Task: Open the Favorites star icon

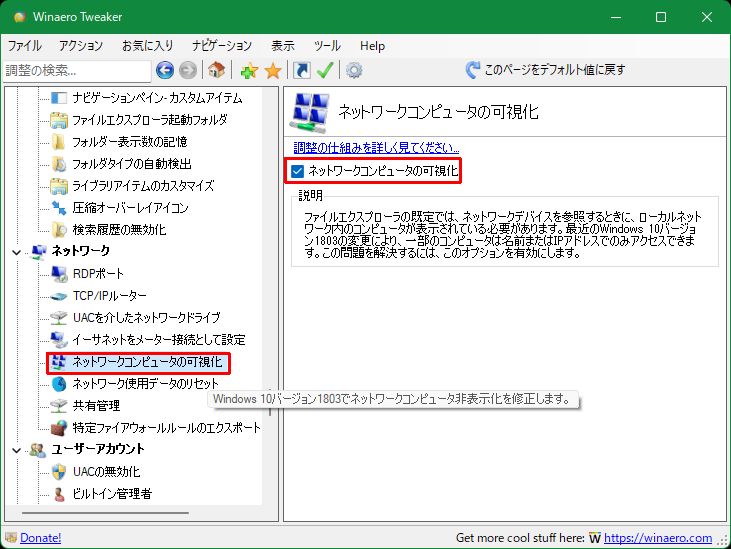Action: [273, 71]
